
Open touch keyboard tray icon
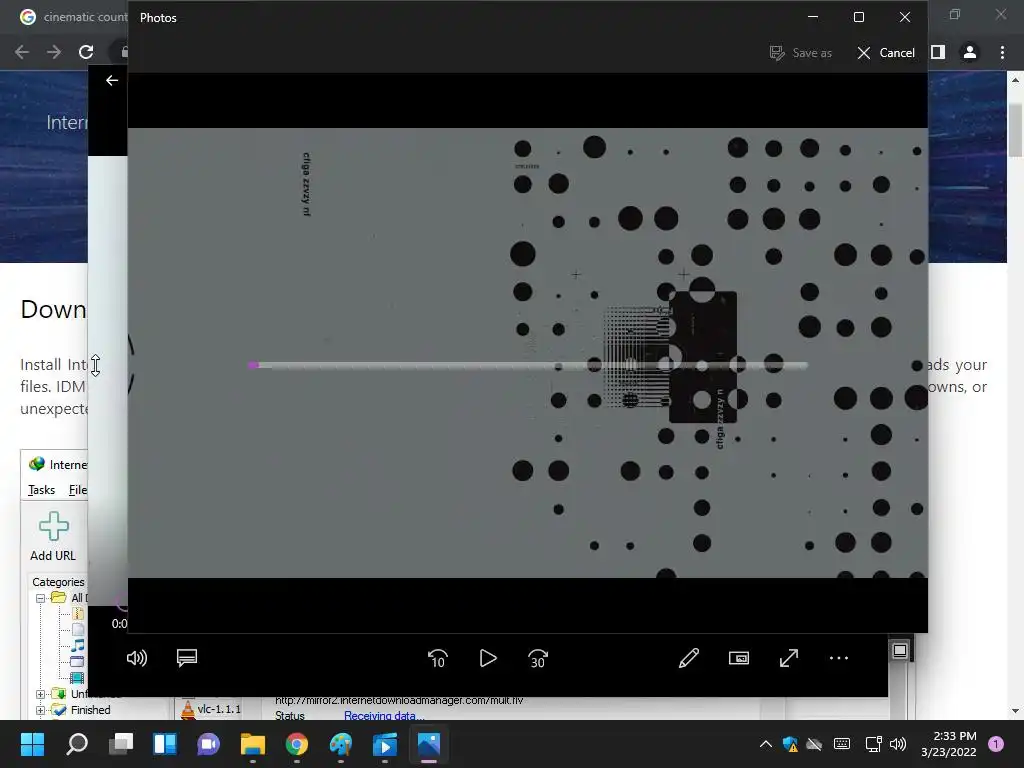point(842,744)
